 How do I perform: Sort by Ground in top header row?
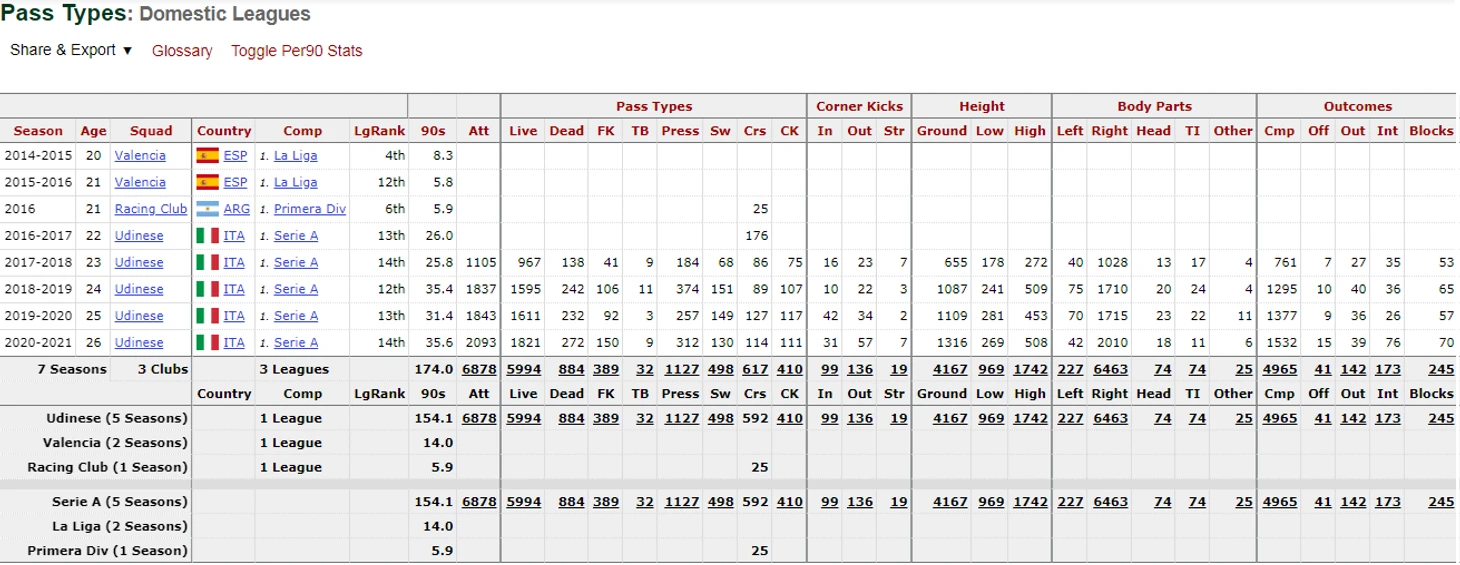click(942, 131)
